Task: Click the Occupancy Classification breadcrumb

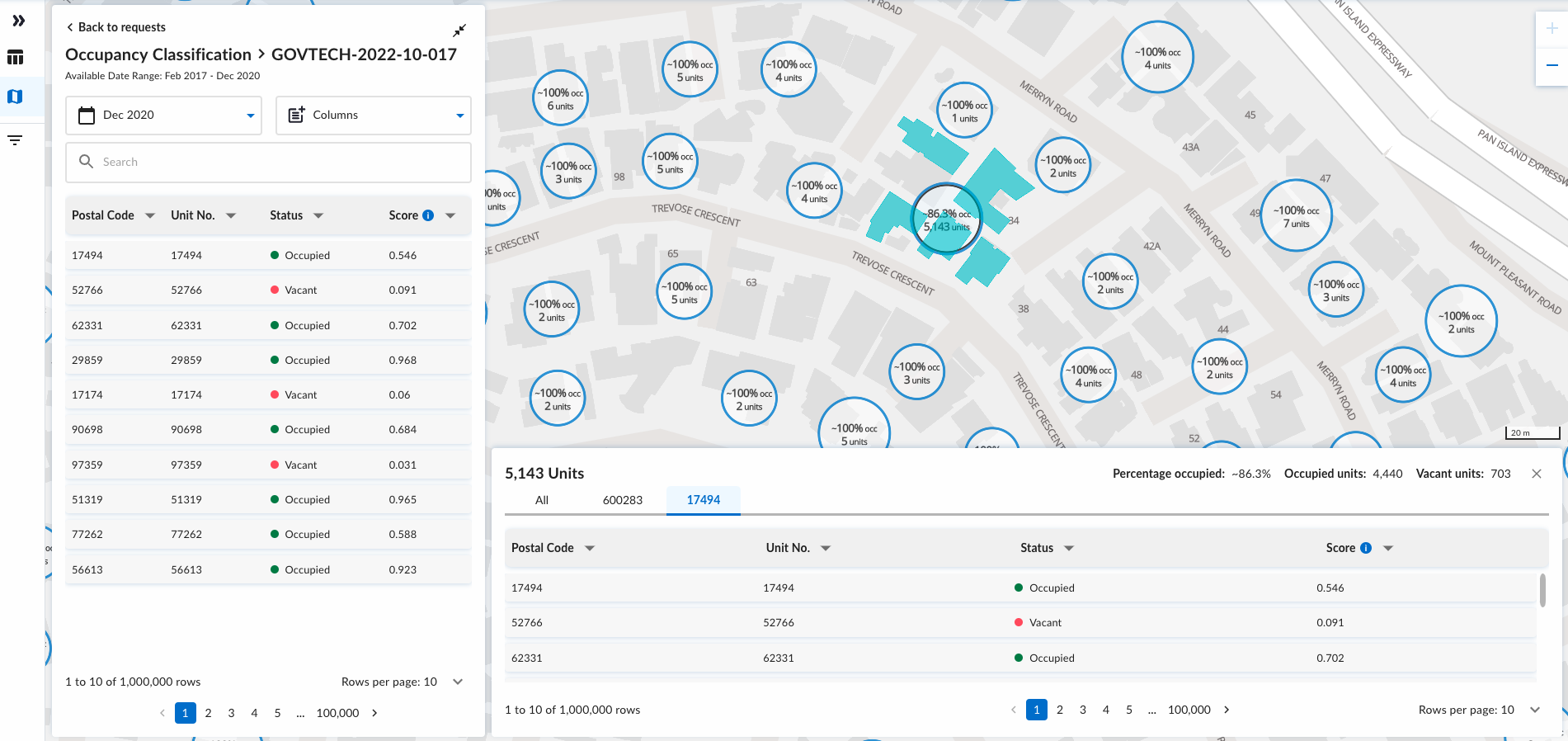Action: (158, 54)
